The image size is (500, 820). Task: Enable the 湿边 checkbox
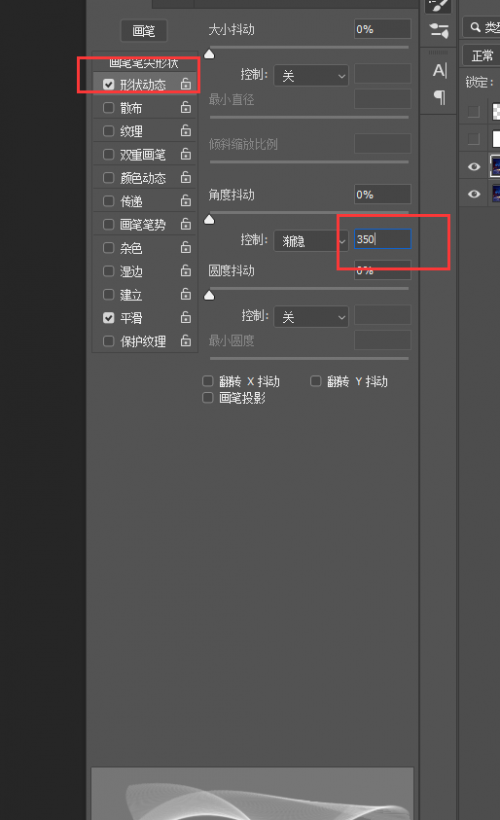click(x=109, y=271)
